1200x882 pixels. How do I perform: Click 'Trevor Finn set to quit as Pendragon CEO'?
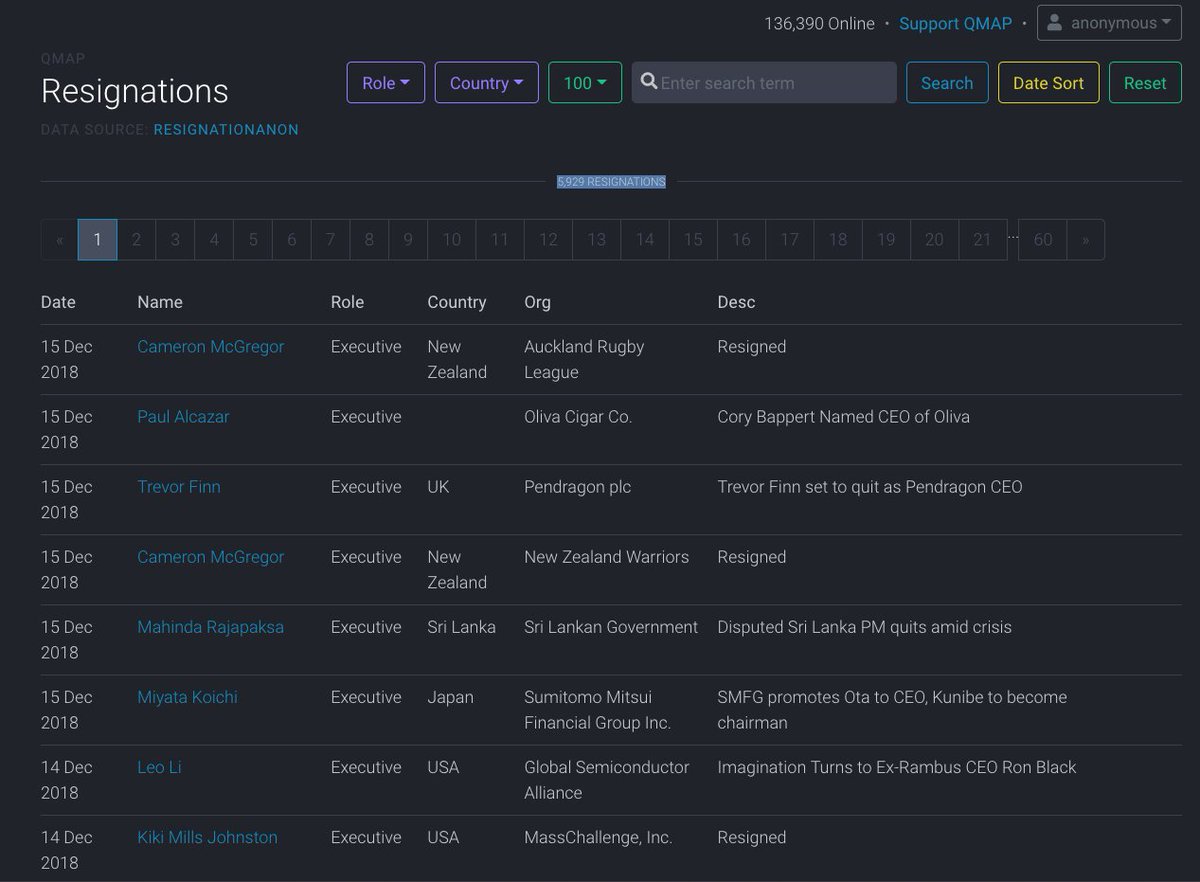pos(870,487)
